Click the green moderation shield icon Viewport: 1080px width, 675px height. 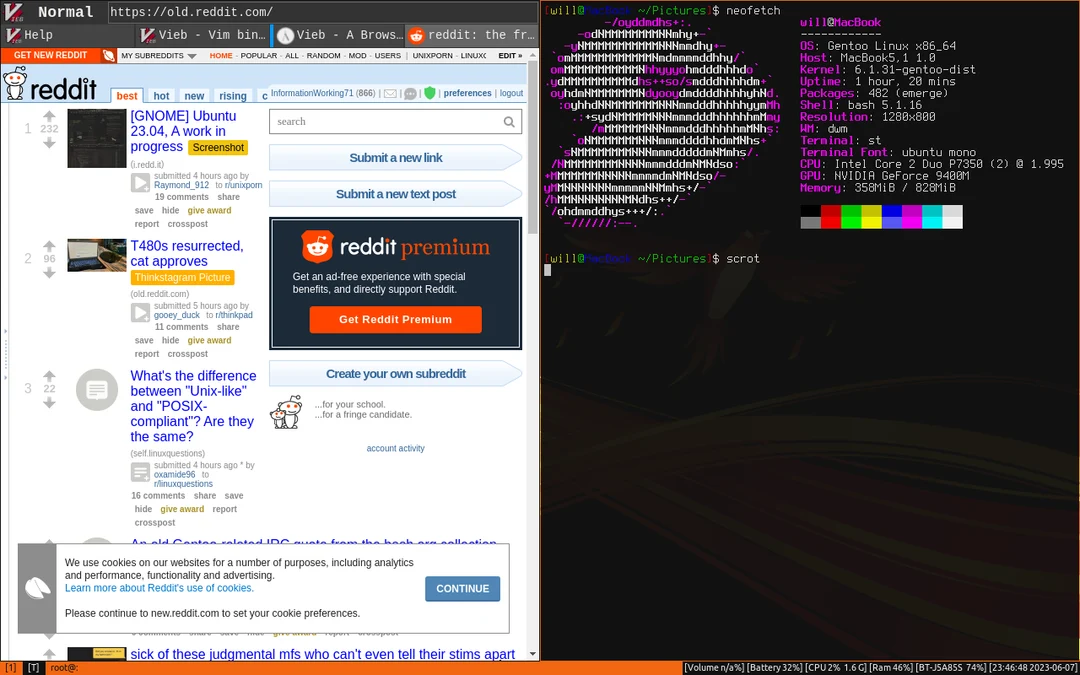pyautogui.click(x=430, y=93)
